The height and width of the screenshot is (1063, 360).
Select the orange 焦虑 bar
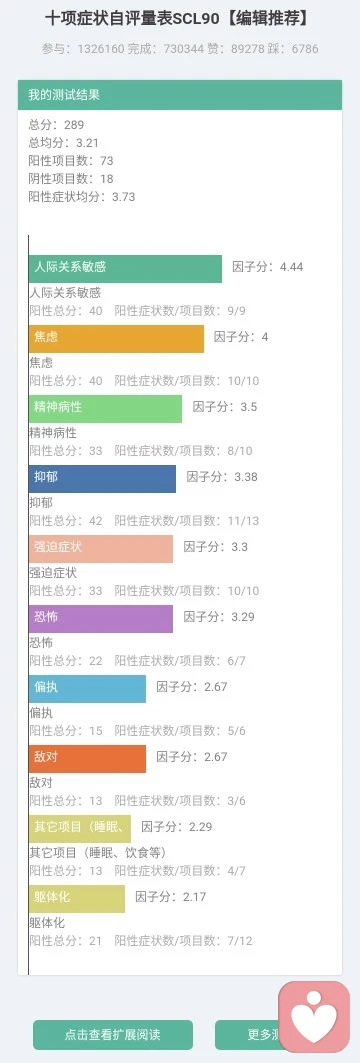click(116, 338)
